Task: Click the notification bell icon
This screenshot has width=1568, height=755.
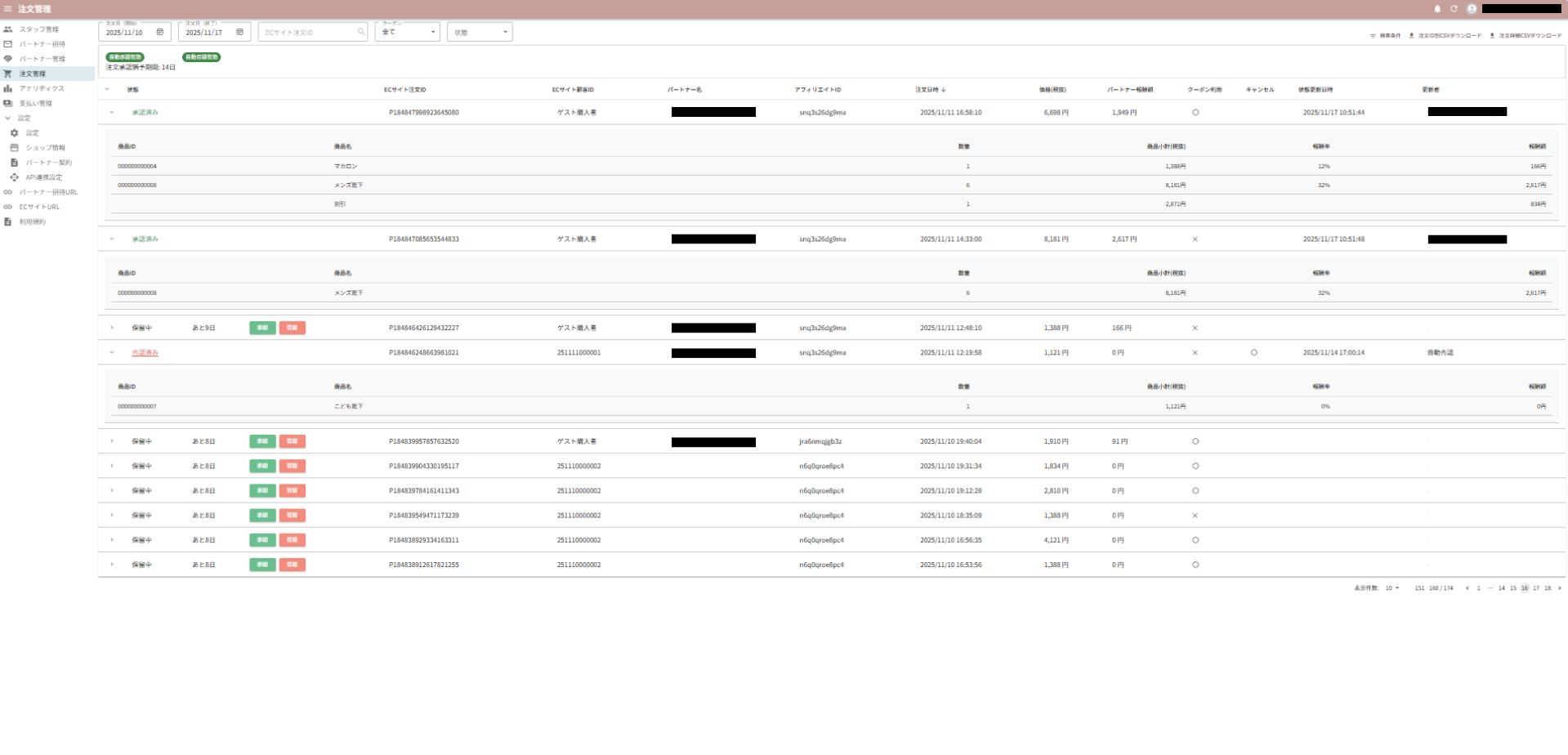Action: (1437, 9)
